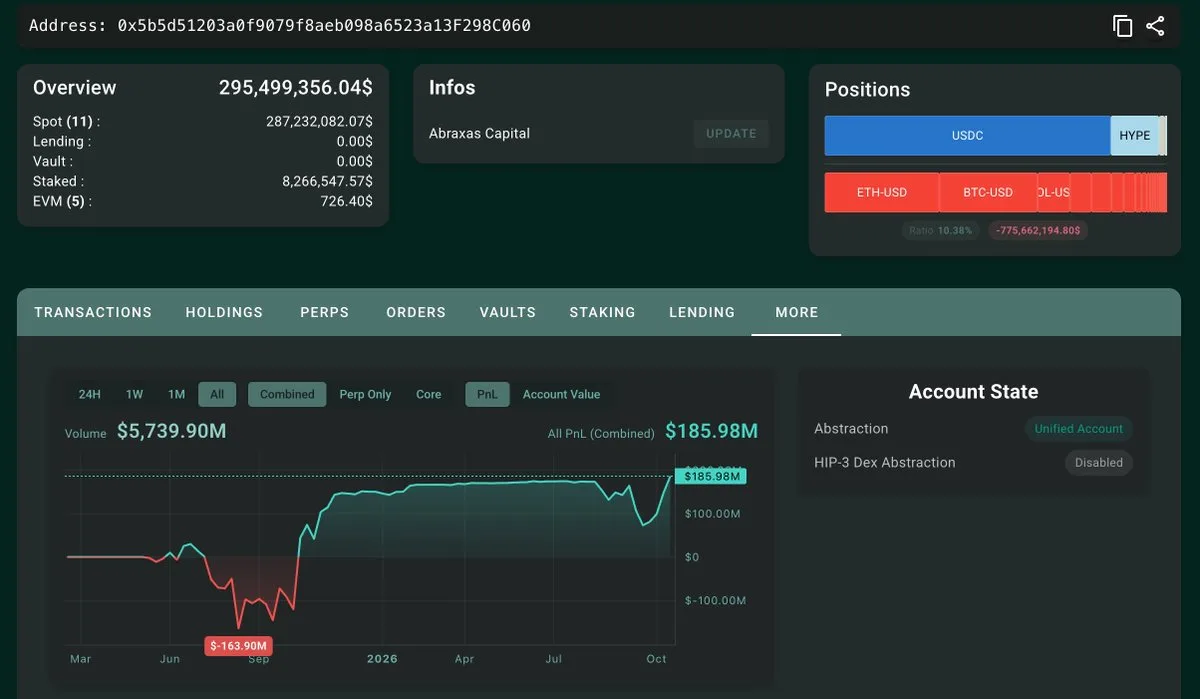Click the Ratio 10.38% badge
This screenshot has width=1200, height=699.
click(940, 230)
